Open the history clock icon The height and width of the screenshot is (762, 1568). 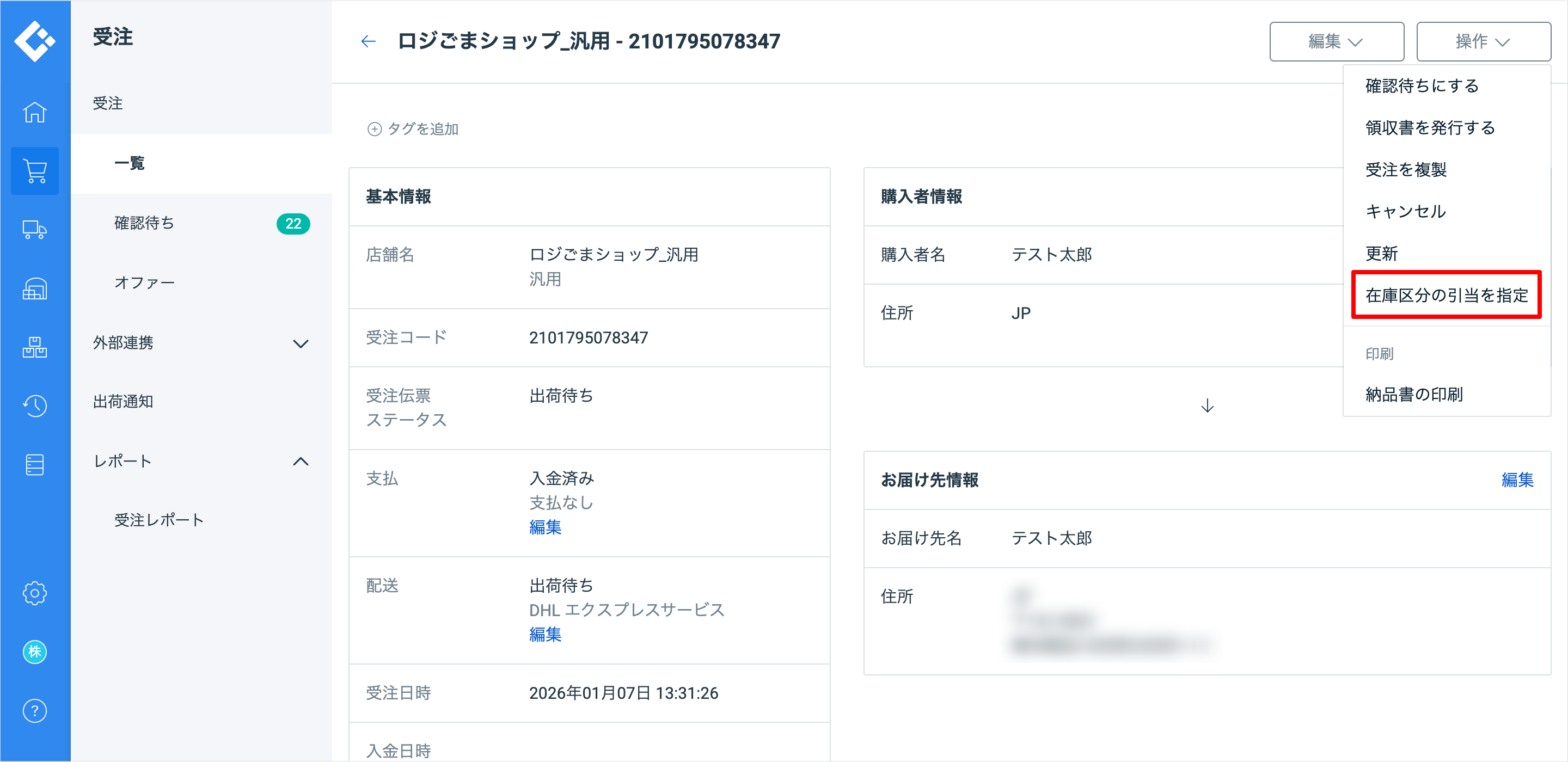click(35, 406)
